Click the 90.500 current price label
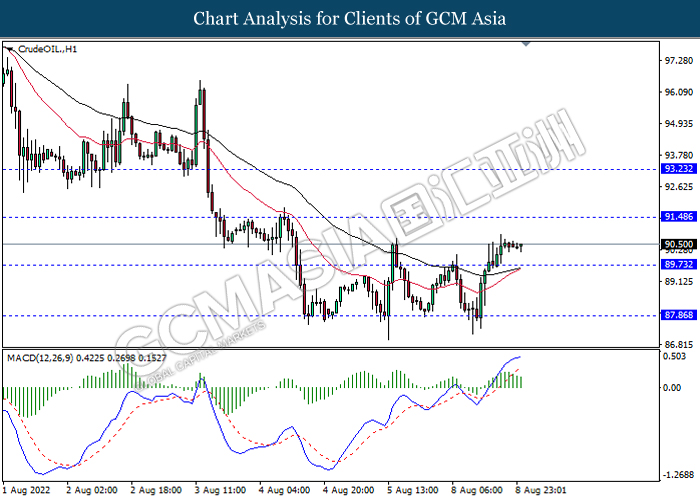 pyautogui.click(x=679, y=244)
